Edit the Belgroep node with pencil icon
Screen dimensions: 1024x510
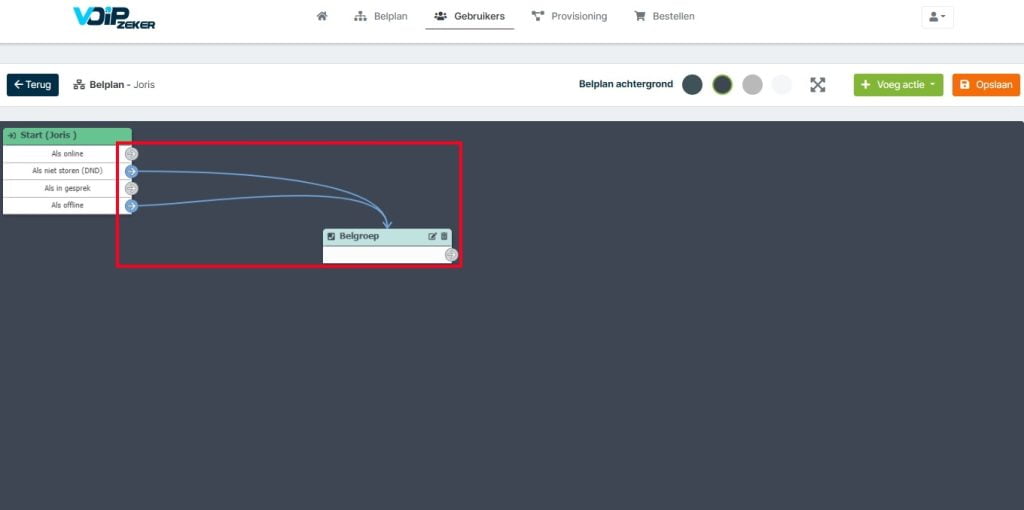[432, 236]
